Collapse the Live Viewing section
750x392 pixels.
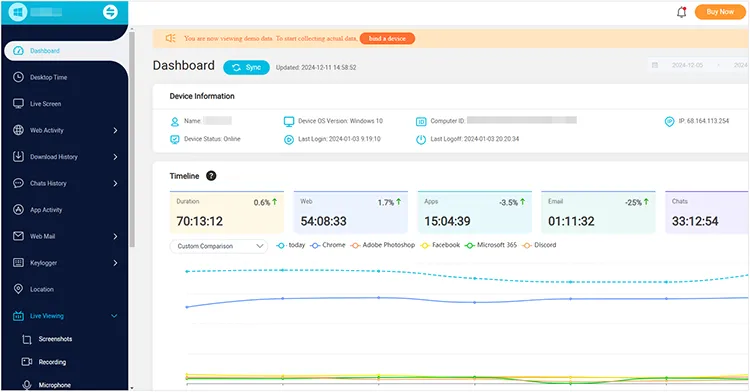point(114,316)
